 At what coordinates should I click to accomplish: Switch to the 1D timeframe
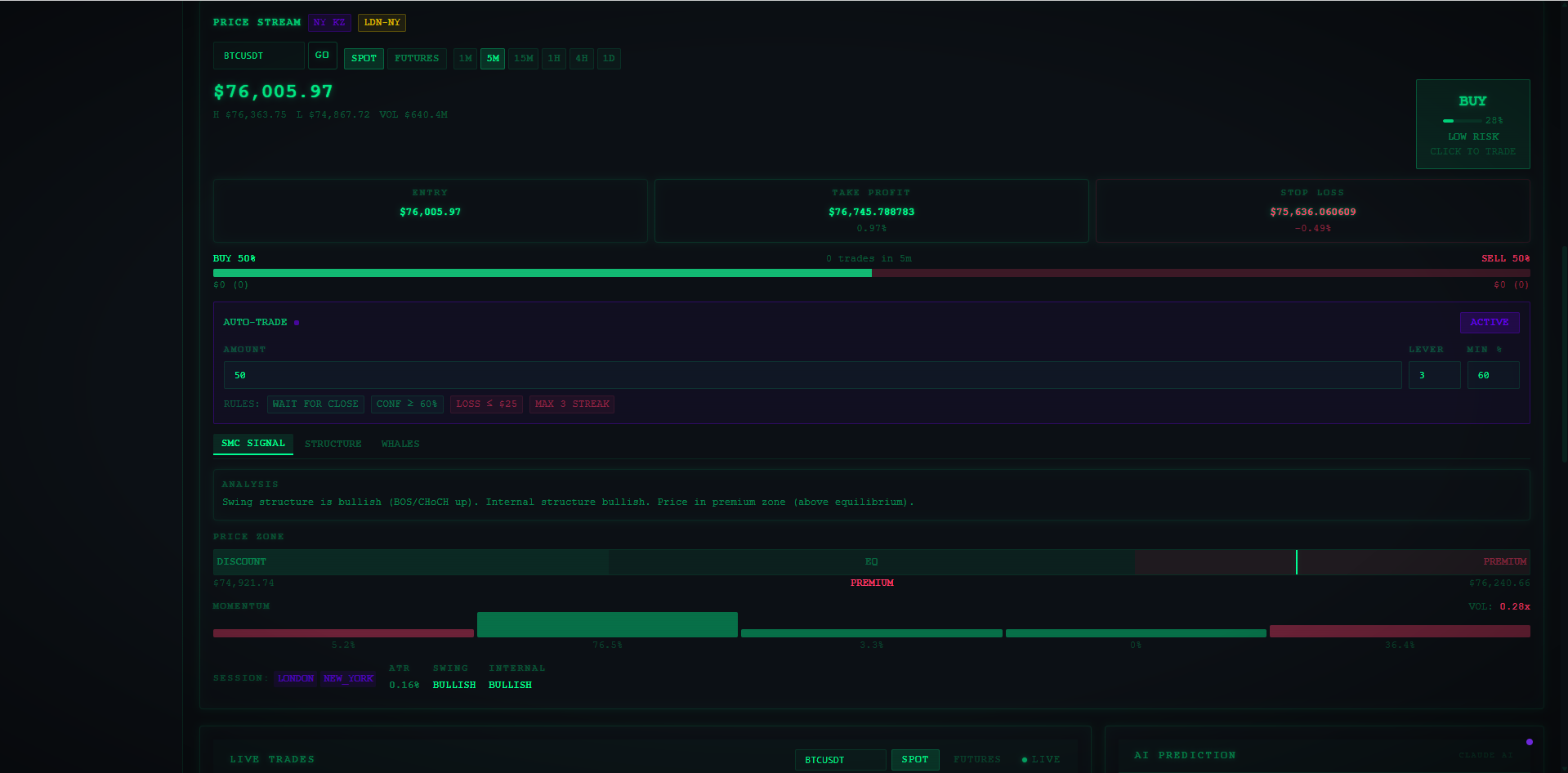(609, 59)
